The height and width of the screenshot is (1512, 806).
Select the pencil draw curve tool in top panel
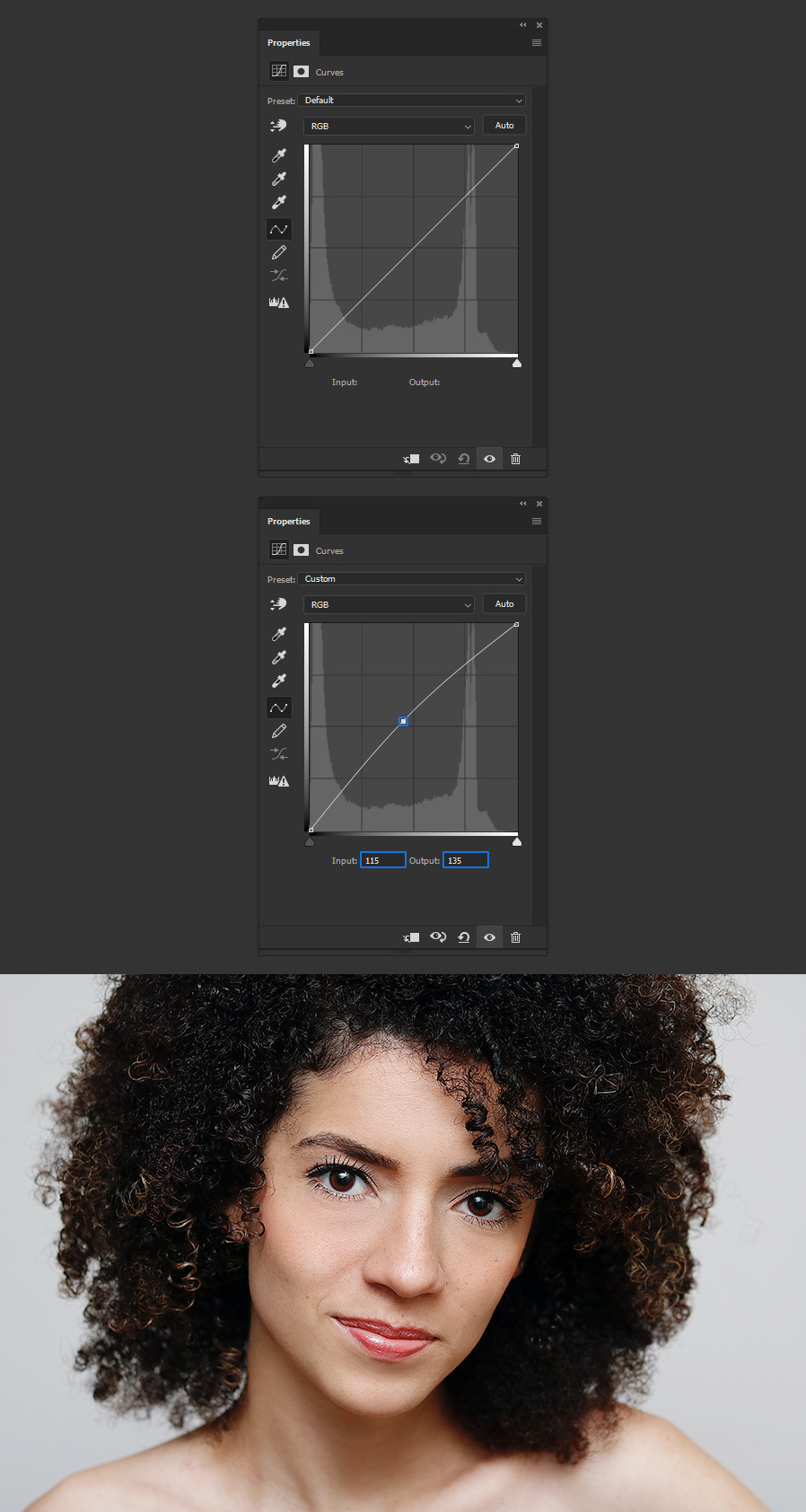pyautogui.click(x=279, y=253)
